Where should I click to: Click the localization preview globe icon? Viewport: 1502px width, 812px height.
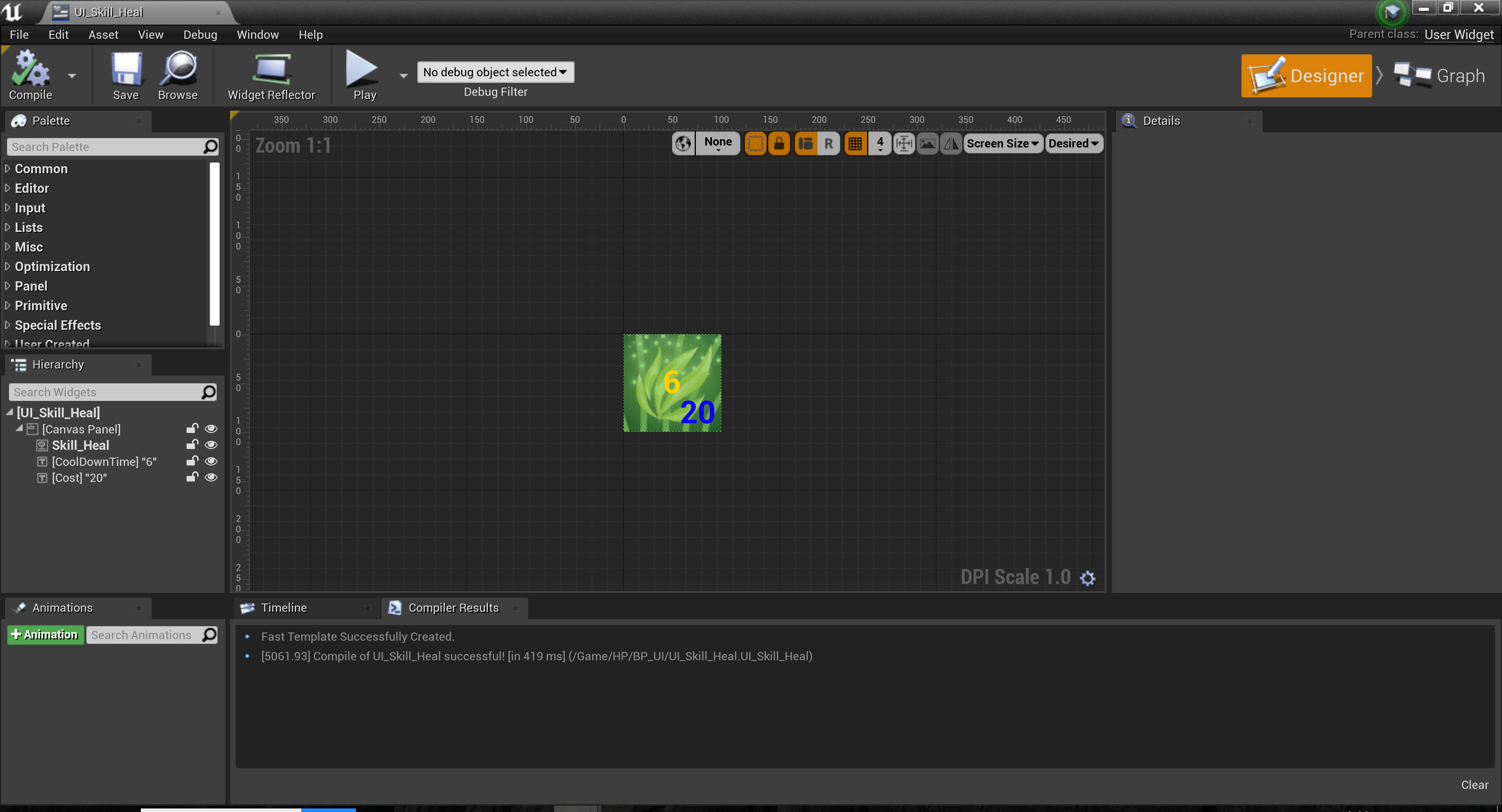click(x=683, y=144)
